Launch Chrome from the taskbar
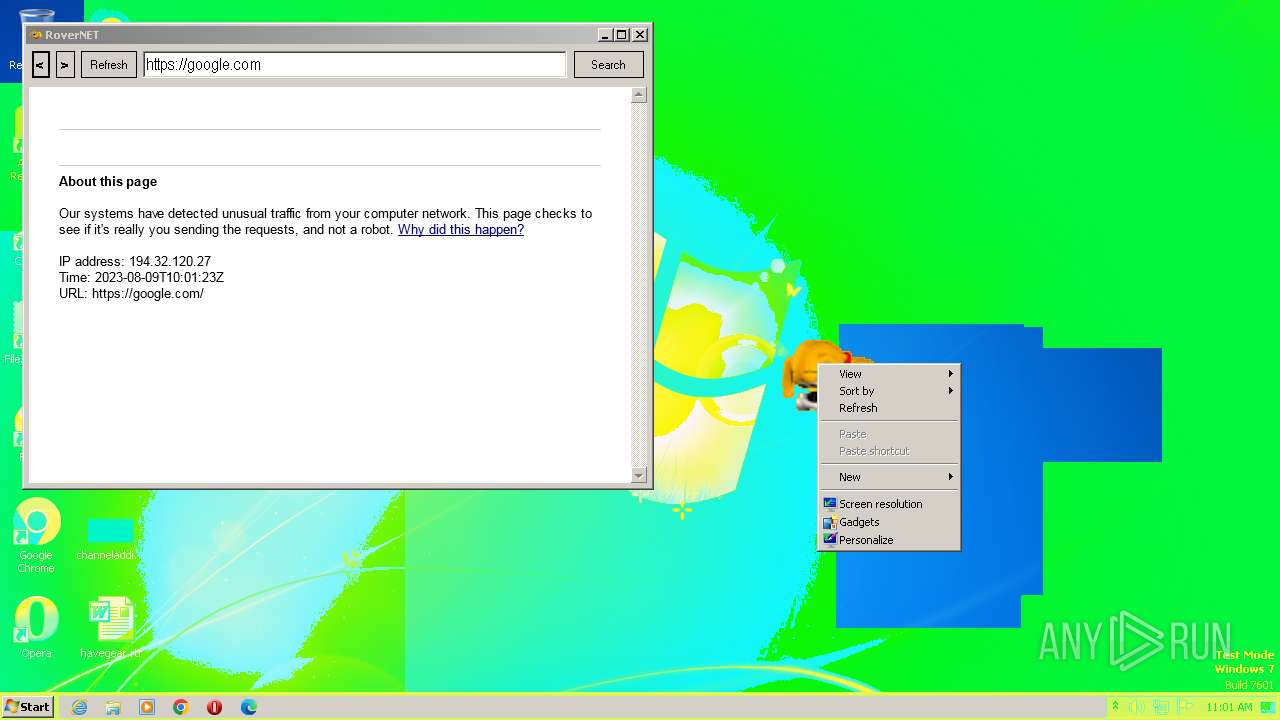 (181, 707)
